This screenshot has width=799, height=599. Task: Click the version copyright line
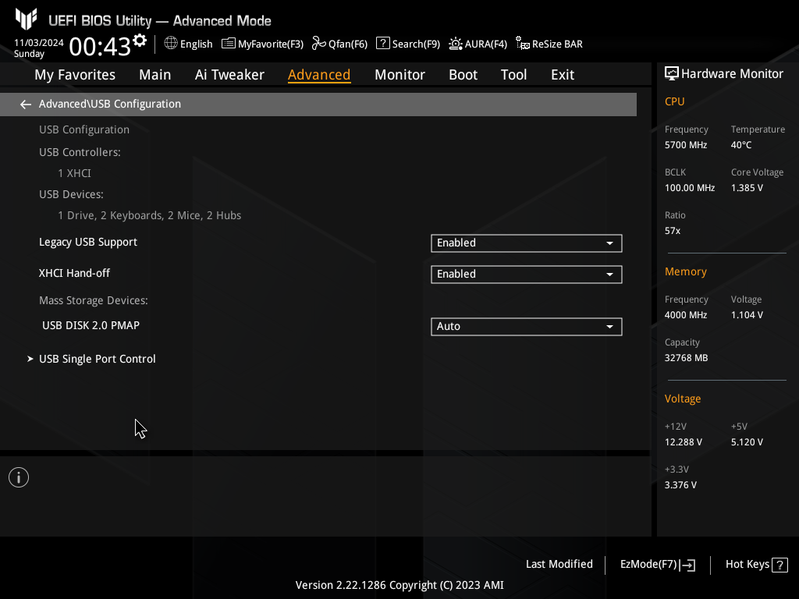click(400, 585)
